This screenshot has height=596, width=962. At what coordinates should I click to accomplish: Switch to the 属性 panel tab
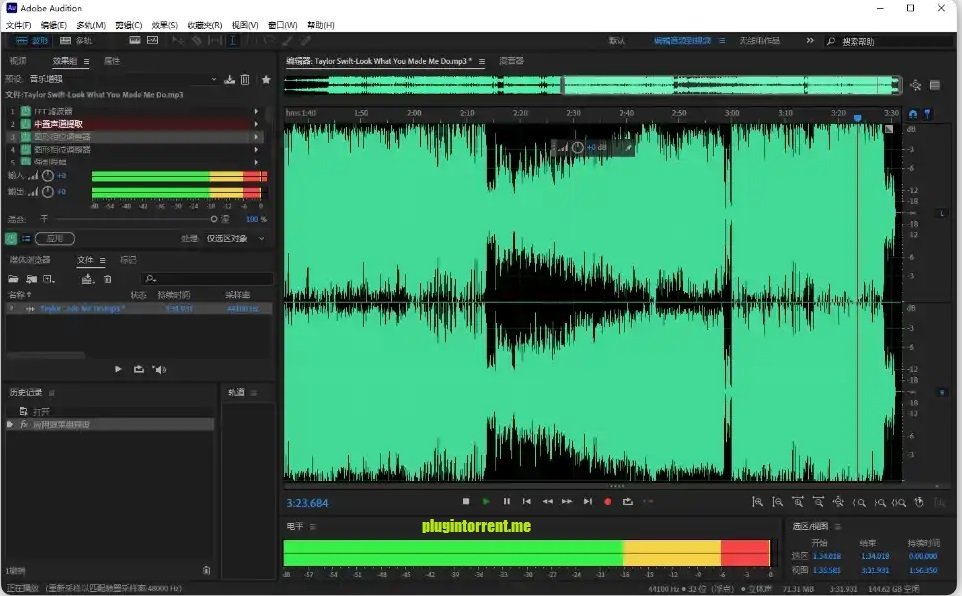(112, 61)
